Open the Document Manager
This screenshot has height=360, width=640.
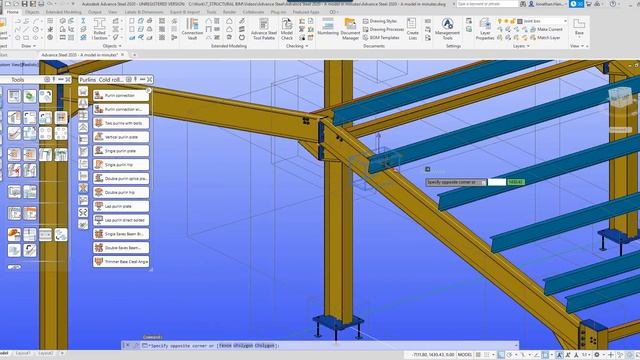point(350,29)
